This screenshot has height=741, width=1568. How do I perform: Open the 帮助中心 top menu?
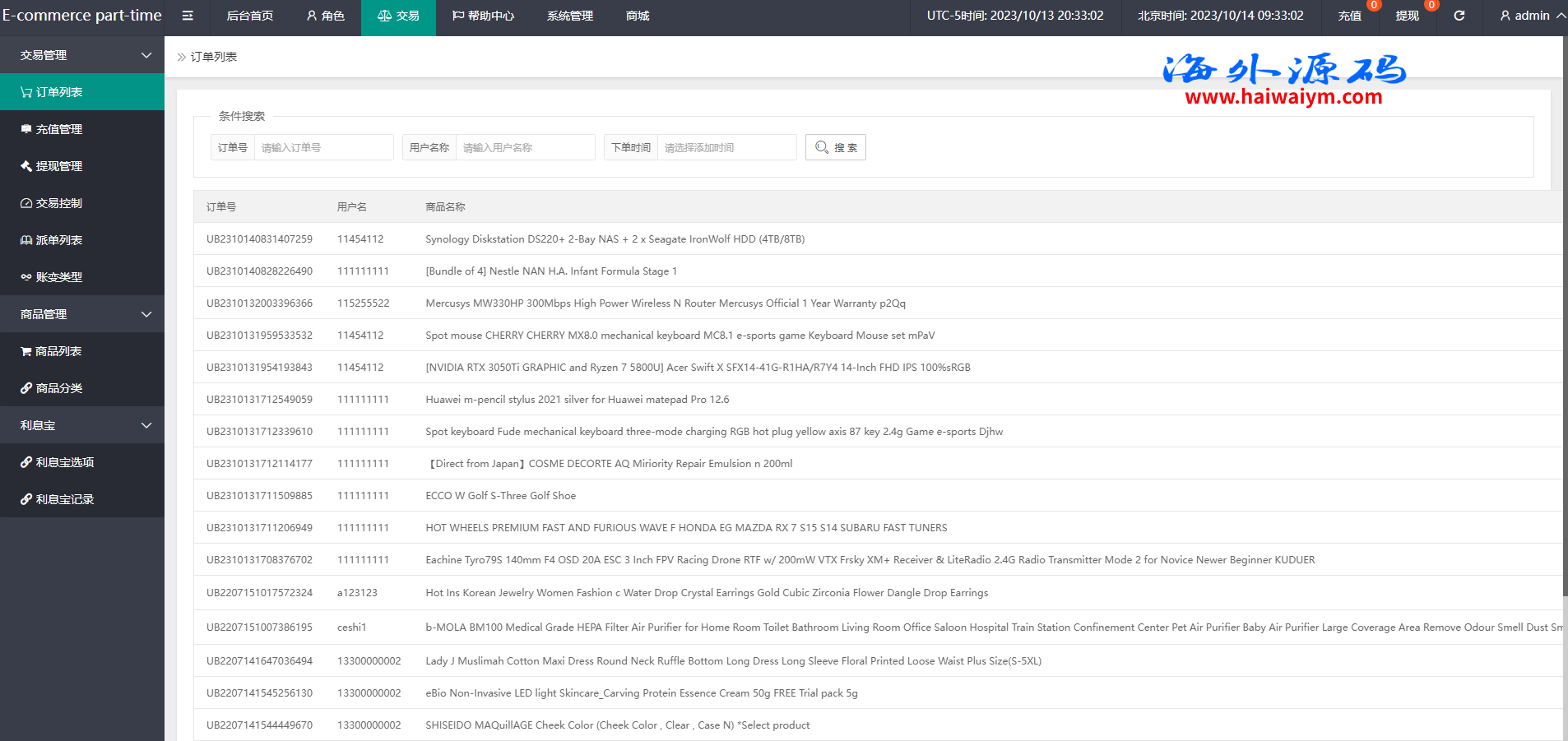pyautogui.click(x=483, y=16)
